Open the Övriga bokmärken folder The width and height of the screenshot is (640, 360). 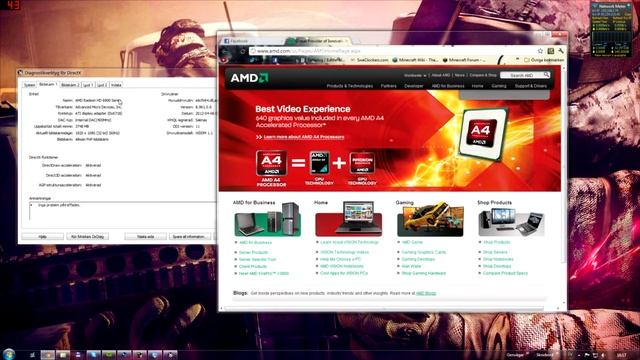coord(544,60)
